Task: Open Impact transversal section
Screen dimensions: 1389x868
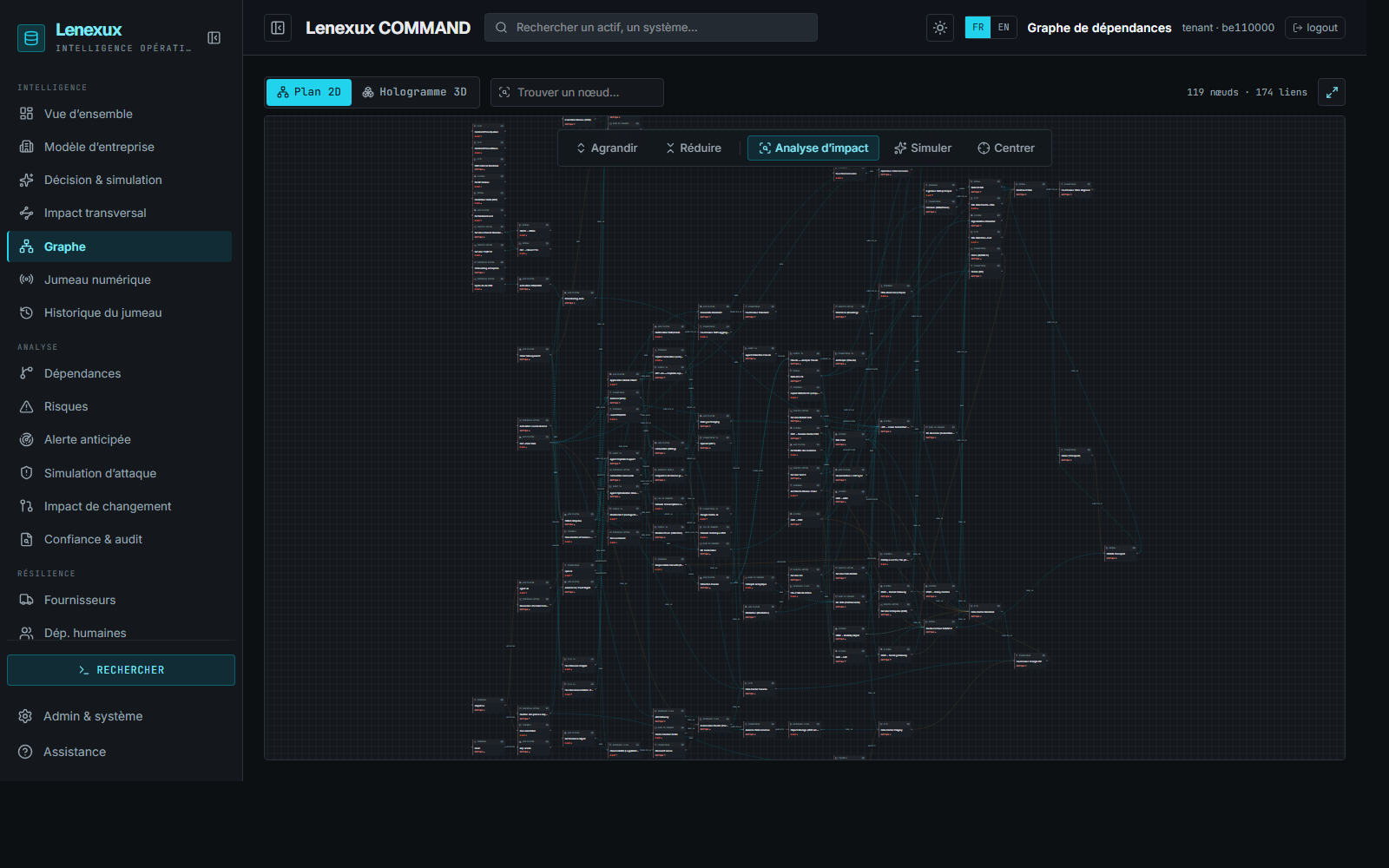Action: [x=120, y=213]
